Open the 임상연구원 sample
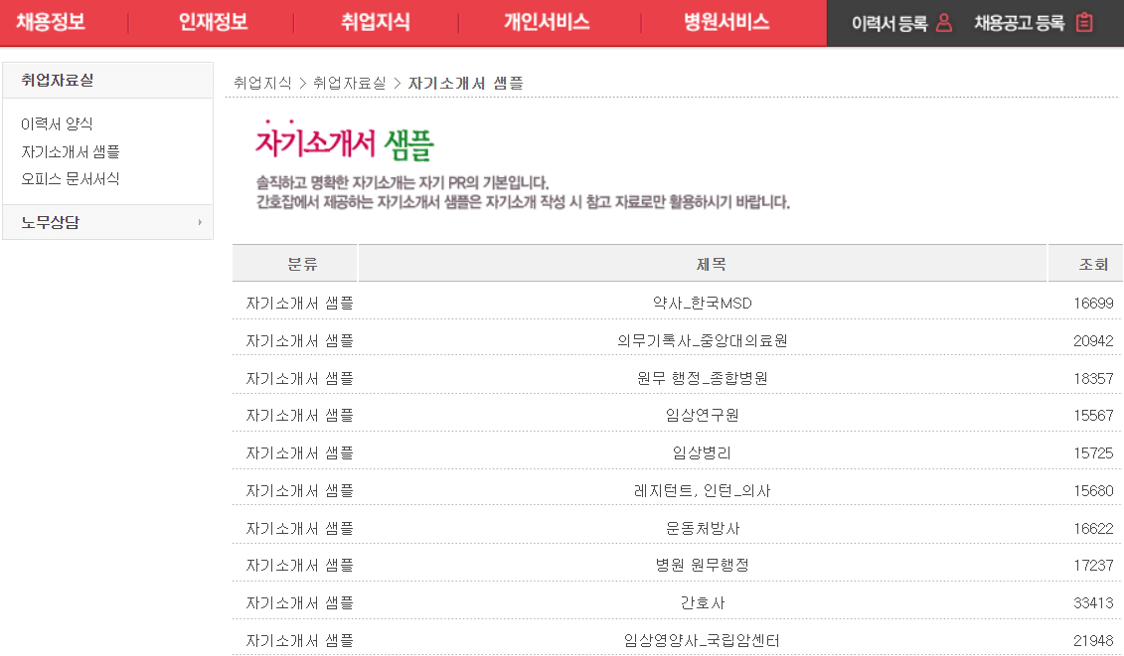The height and width of the screenshot is (656, 1124). tap(702, 415)
